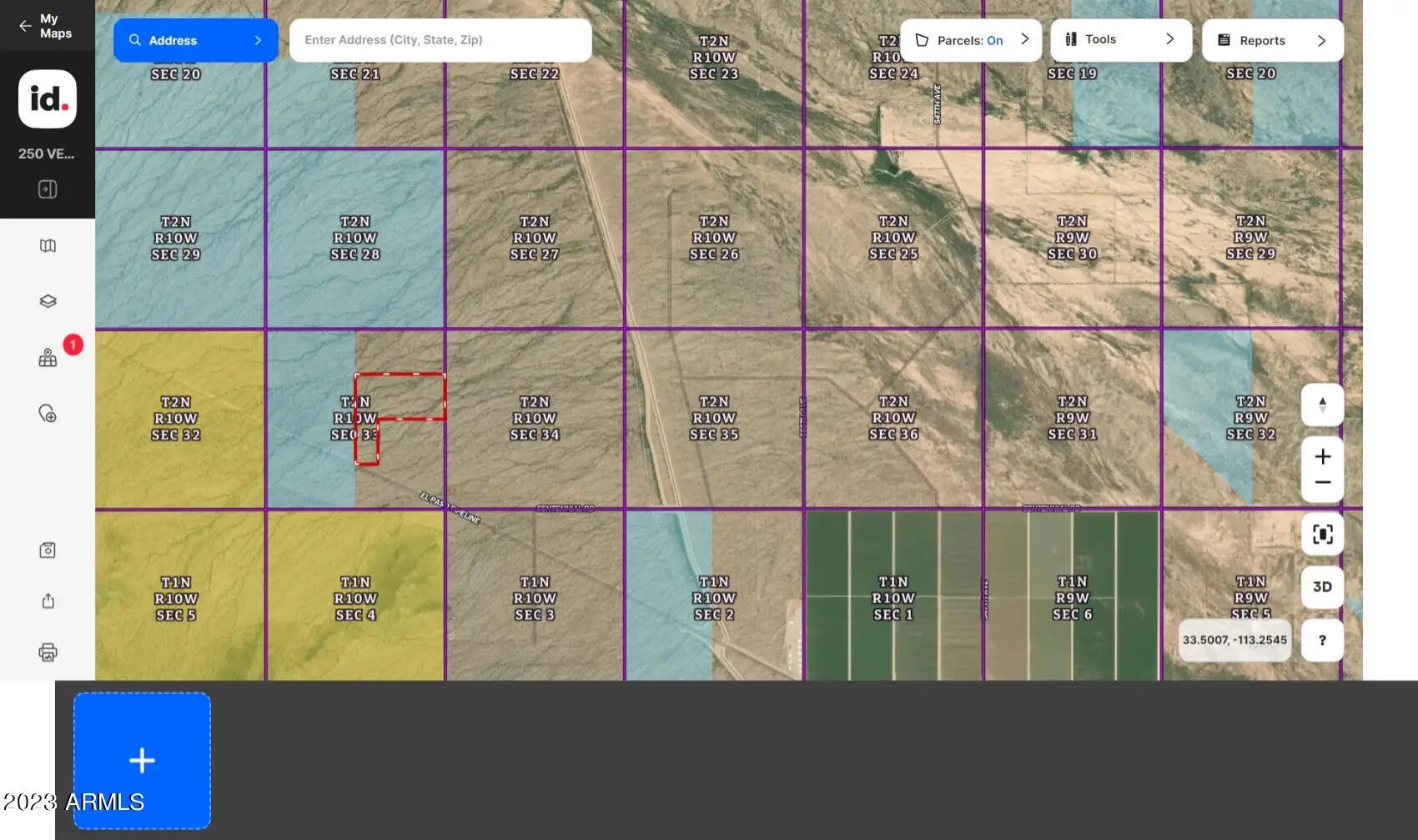Expand the Tools menu
1418x840 pixels.
coord(1120,39)
